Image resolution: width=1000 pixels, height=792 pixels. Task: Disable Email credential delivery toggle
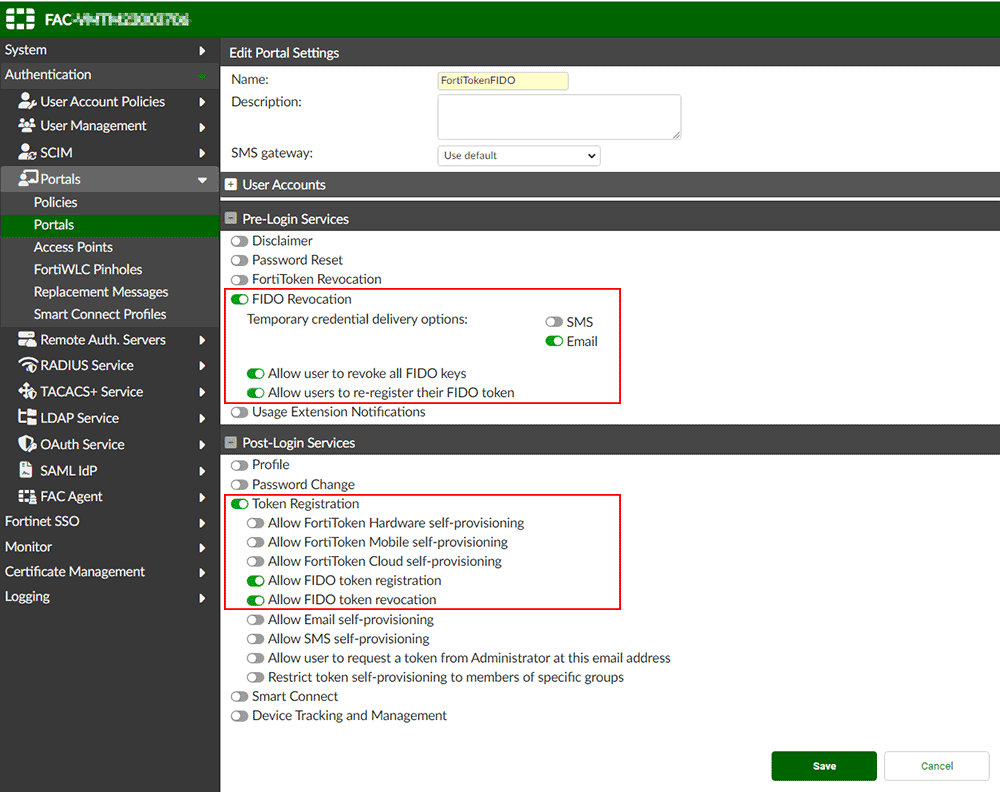(554, 341)
